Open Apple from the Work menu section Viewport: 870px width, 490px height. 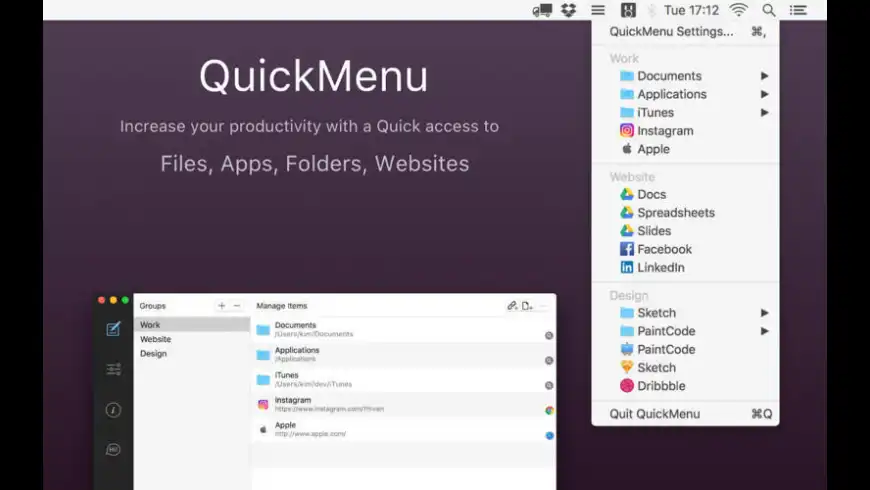pyautogui.click(x=685, y=149)
